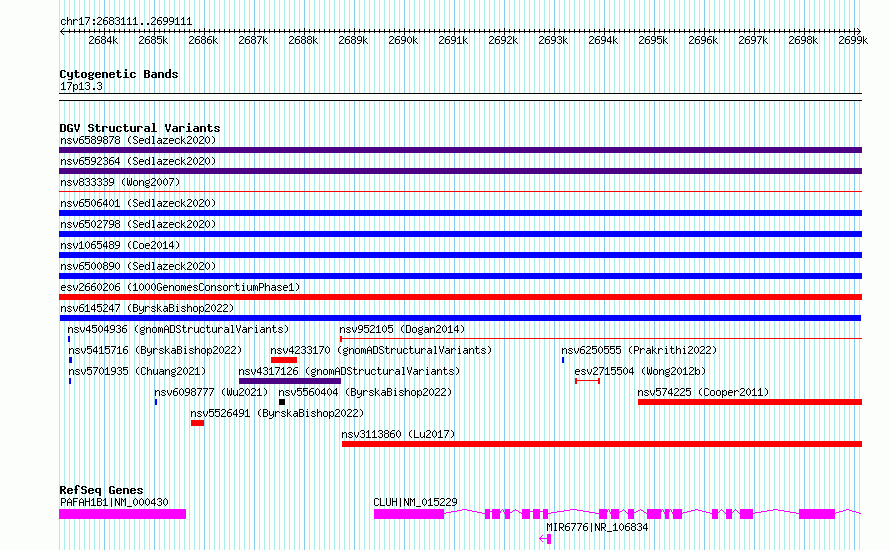Click nsv6098777 (Wu2021) label
Screen dimensions: 890x550
pos(211,392)
